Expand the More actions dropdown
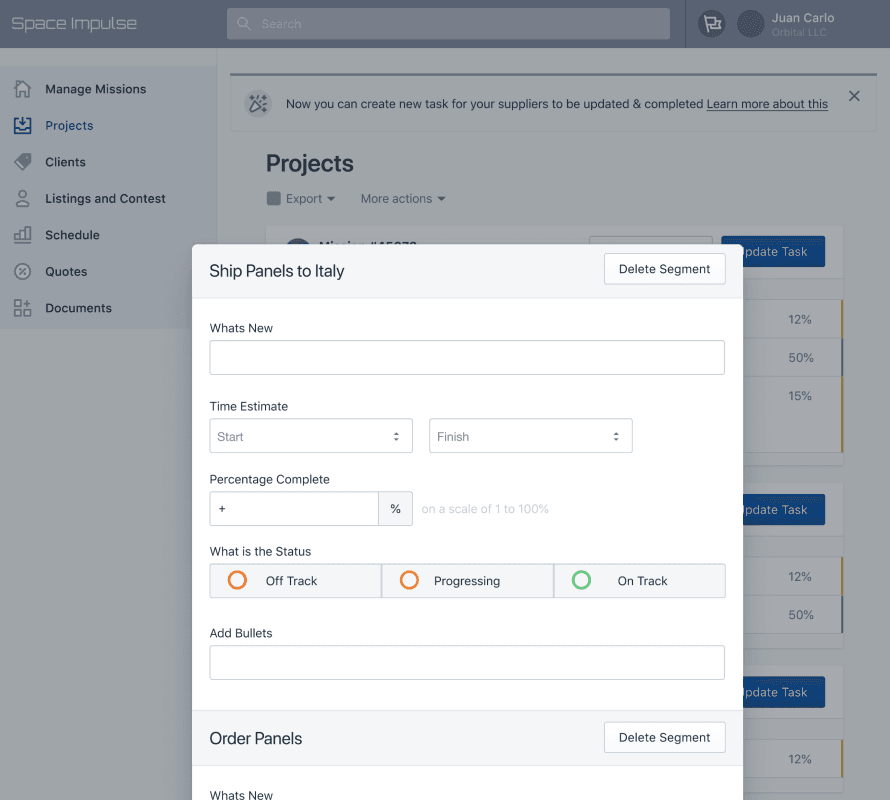890x800 pixels. click(402, 199)
